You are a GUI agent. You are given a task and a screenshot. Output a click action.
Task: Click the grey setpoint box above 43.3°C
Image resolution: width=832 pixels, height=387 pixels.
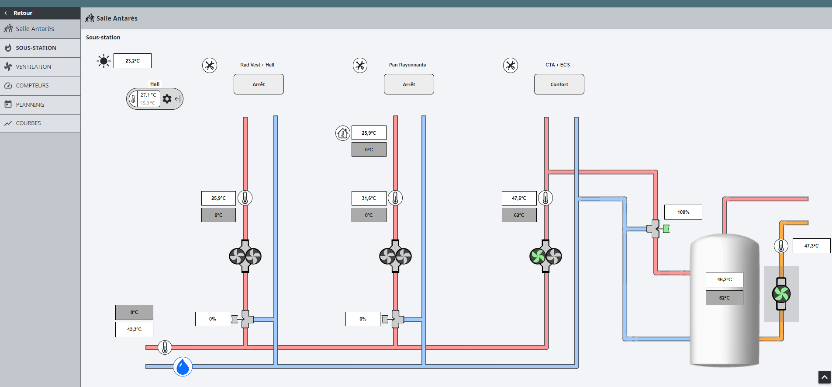pos(134,312)
